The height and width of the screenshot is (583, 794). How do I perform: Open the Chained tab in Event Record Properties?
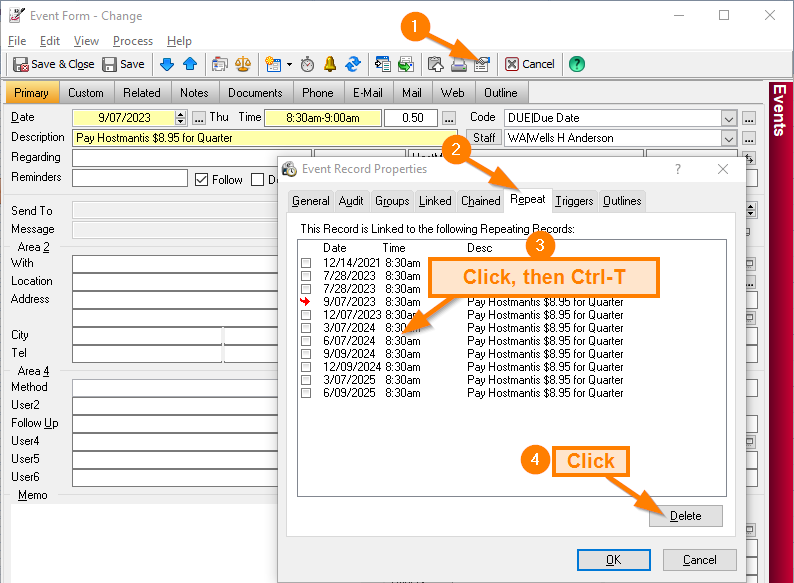pos(481,201)
